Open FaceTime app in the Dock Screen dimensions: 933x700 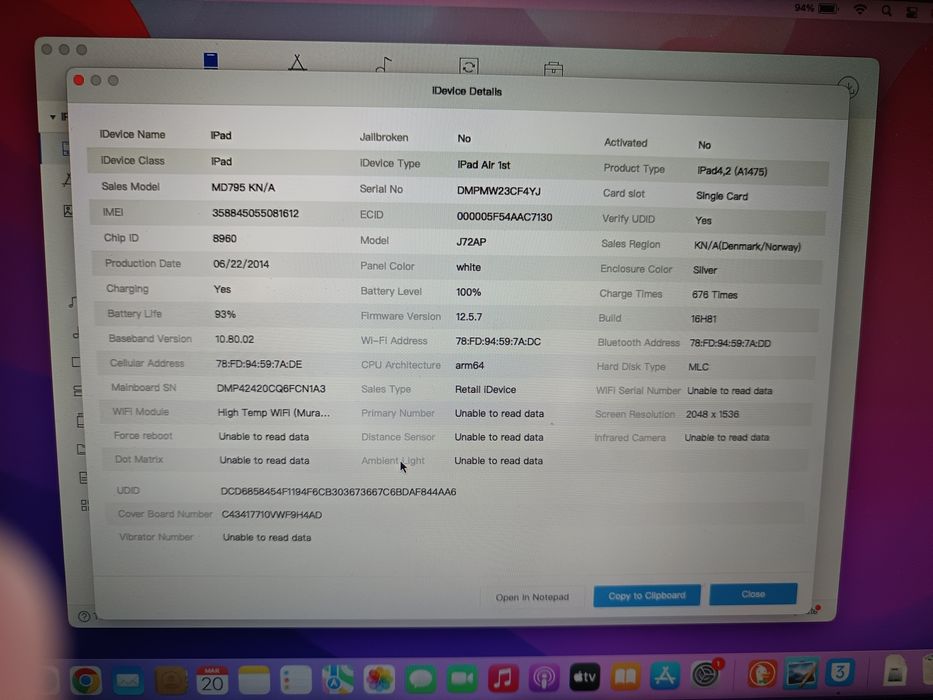(x=462, y=679)
